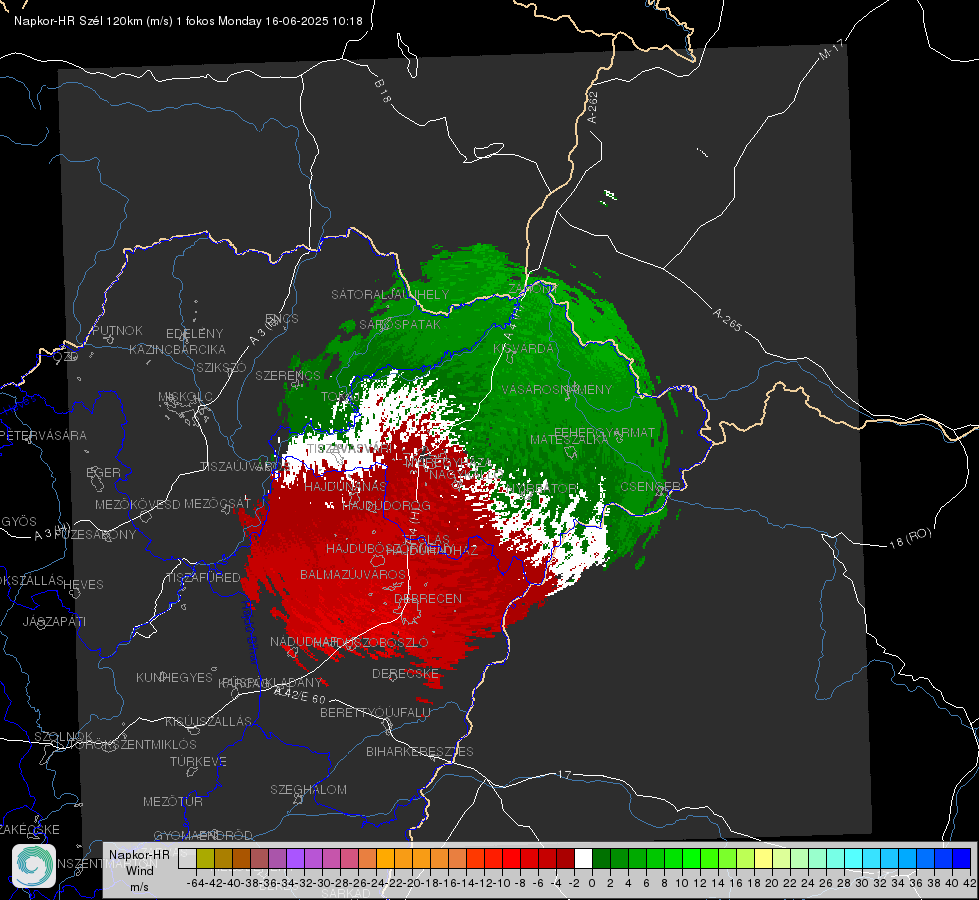This screenshot has width=979, height=900.
Task: Click the white swatch between -2 and 0
Action: click(583, 858)
